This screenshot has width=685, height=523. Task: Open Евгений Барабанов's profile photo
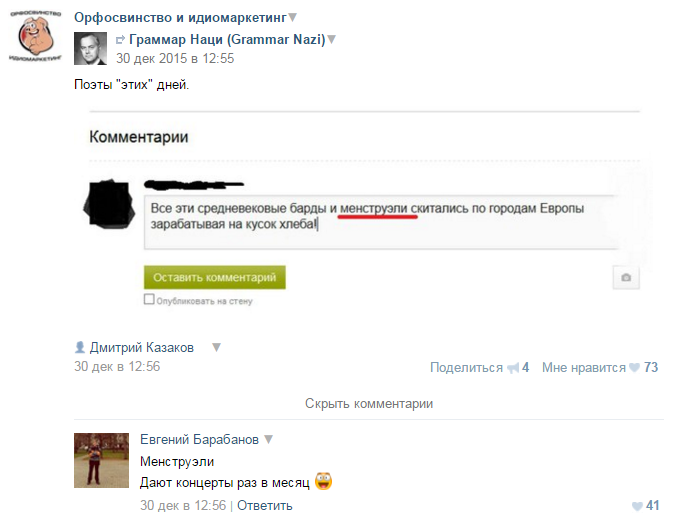click(101, 461)
